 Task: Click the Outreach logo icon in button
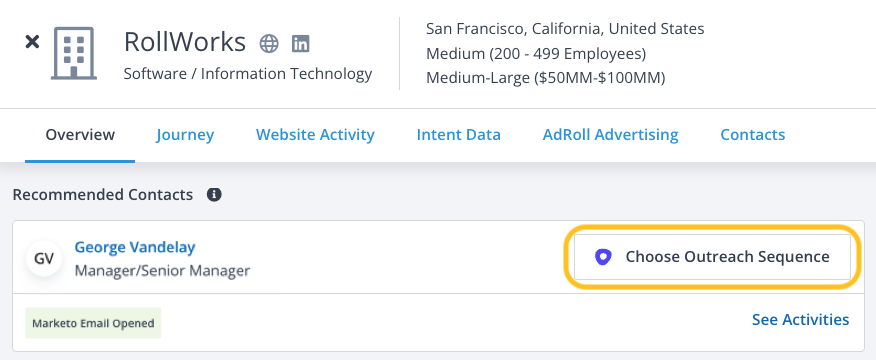point(603,257)
